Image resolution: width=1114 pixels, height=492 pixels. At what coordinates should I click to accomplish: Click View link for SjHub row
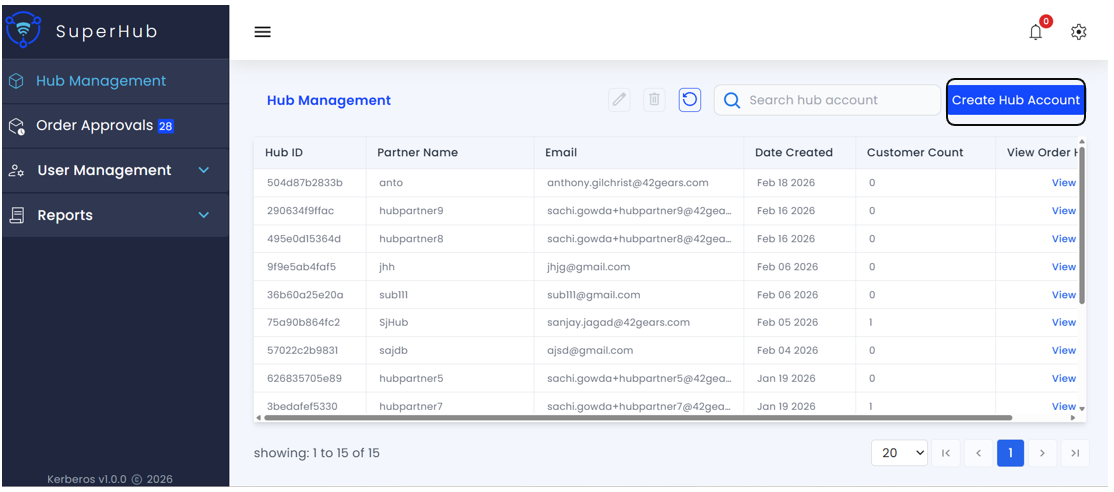1063,323
